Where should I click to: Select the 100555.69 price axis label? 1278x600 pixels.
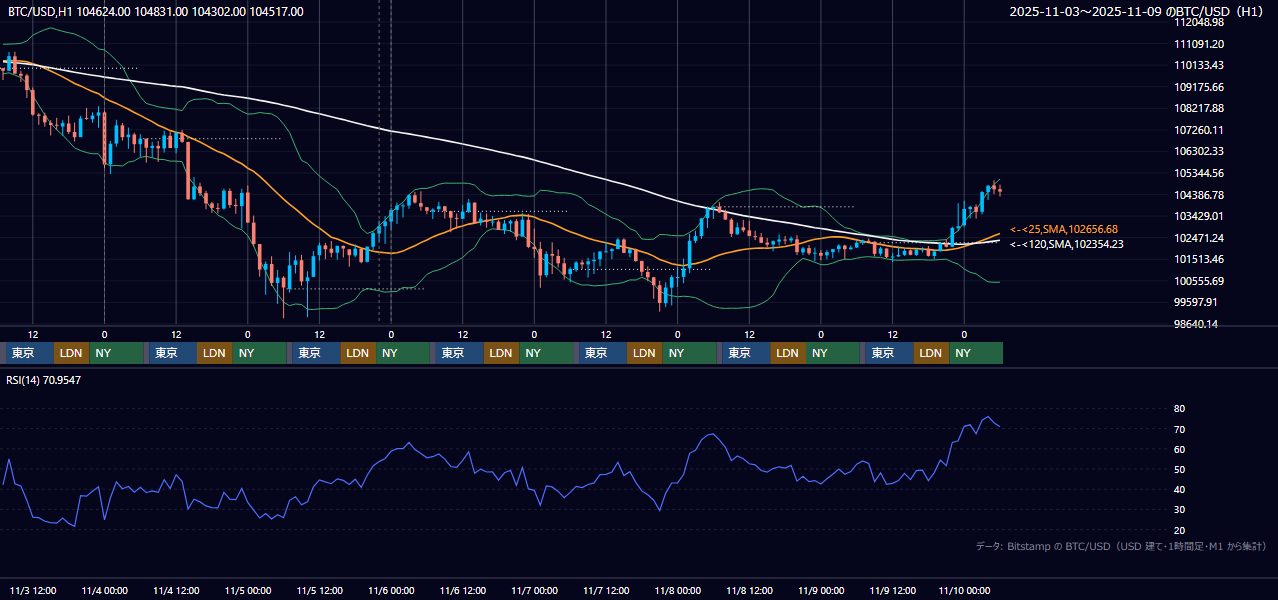[x=1199, y=281]
